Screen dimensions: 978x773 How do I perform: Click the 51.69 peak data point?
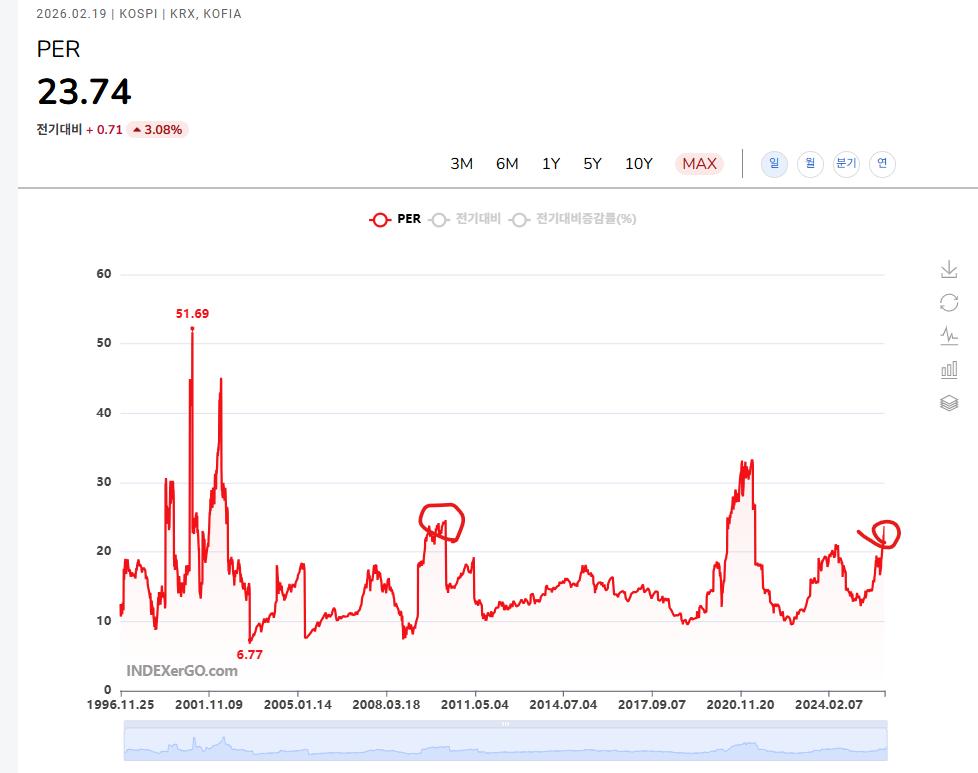(x=192, y=329)
